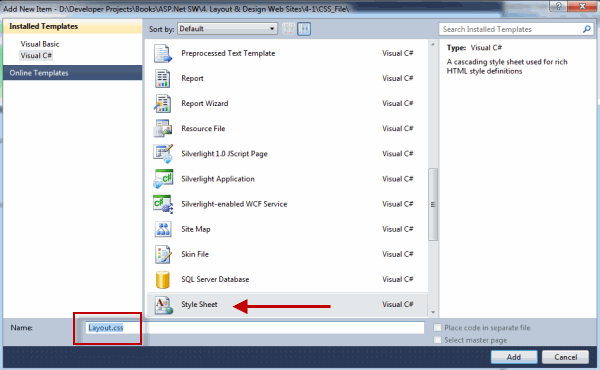Choose the Site Map icon
Screen dimensions: 600x370
[x=163, y=229]
